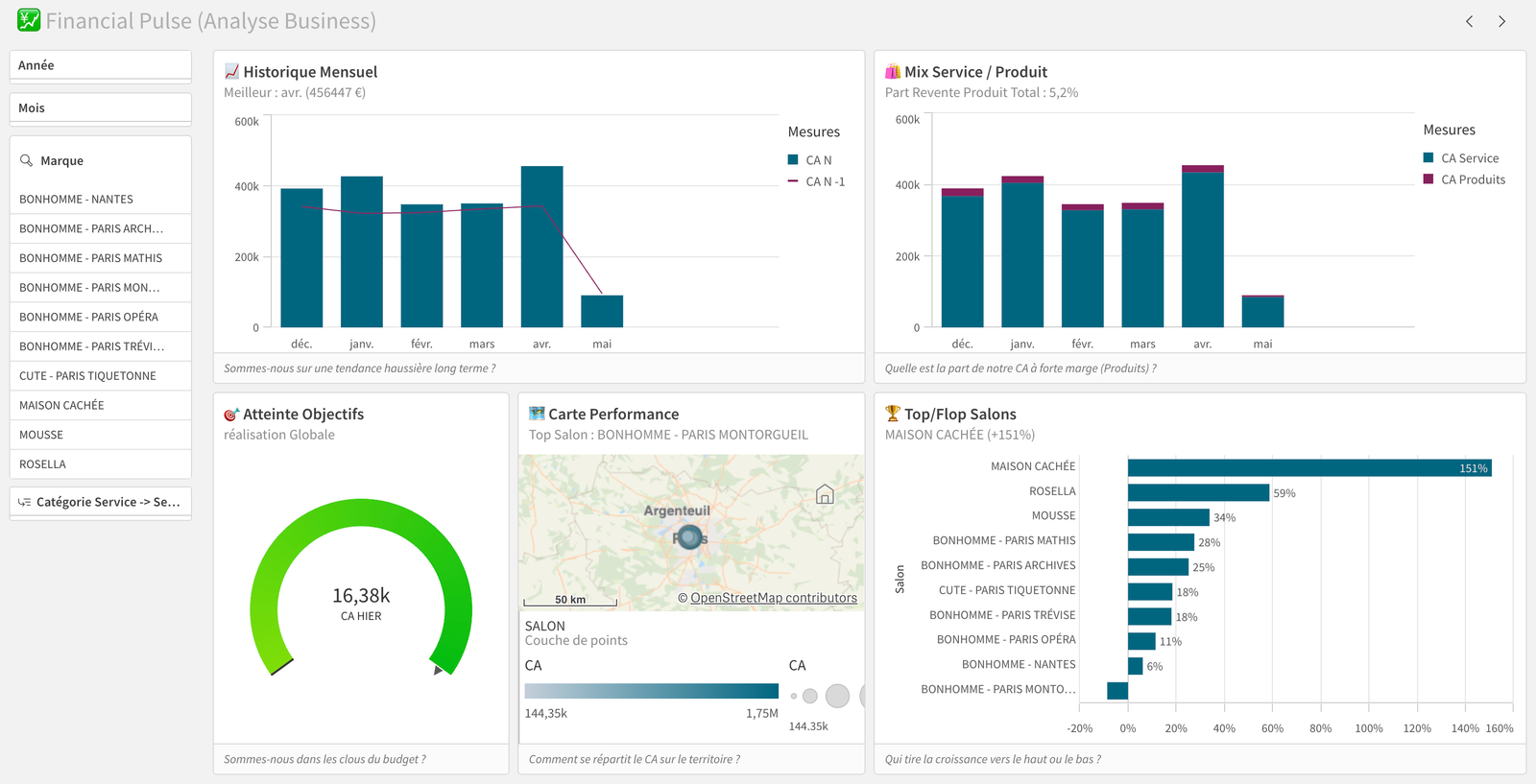Click the CA N legend swatch
The height and width of the screenshot is (784, 1536).
pyautogui.click(x=793, y=159)
